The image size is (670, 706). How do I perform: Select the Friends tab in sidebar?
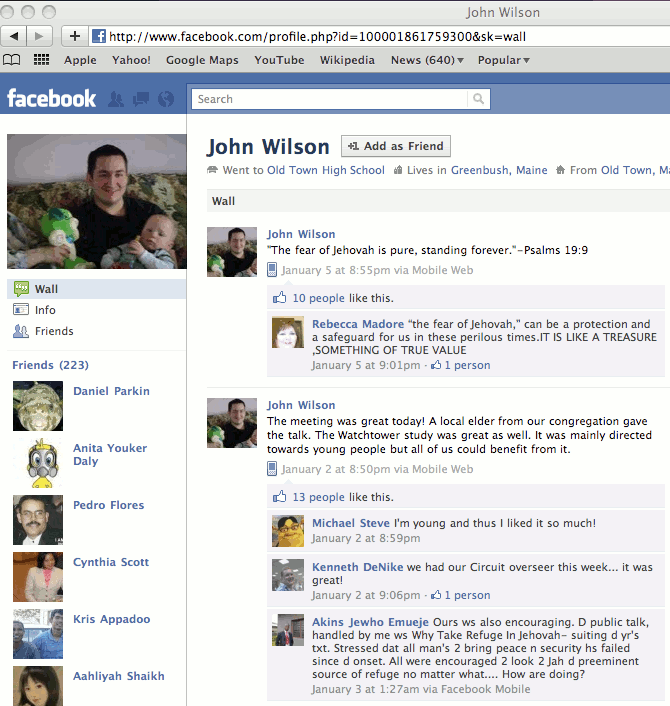coord(96,331)
